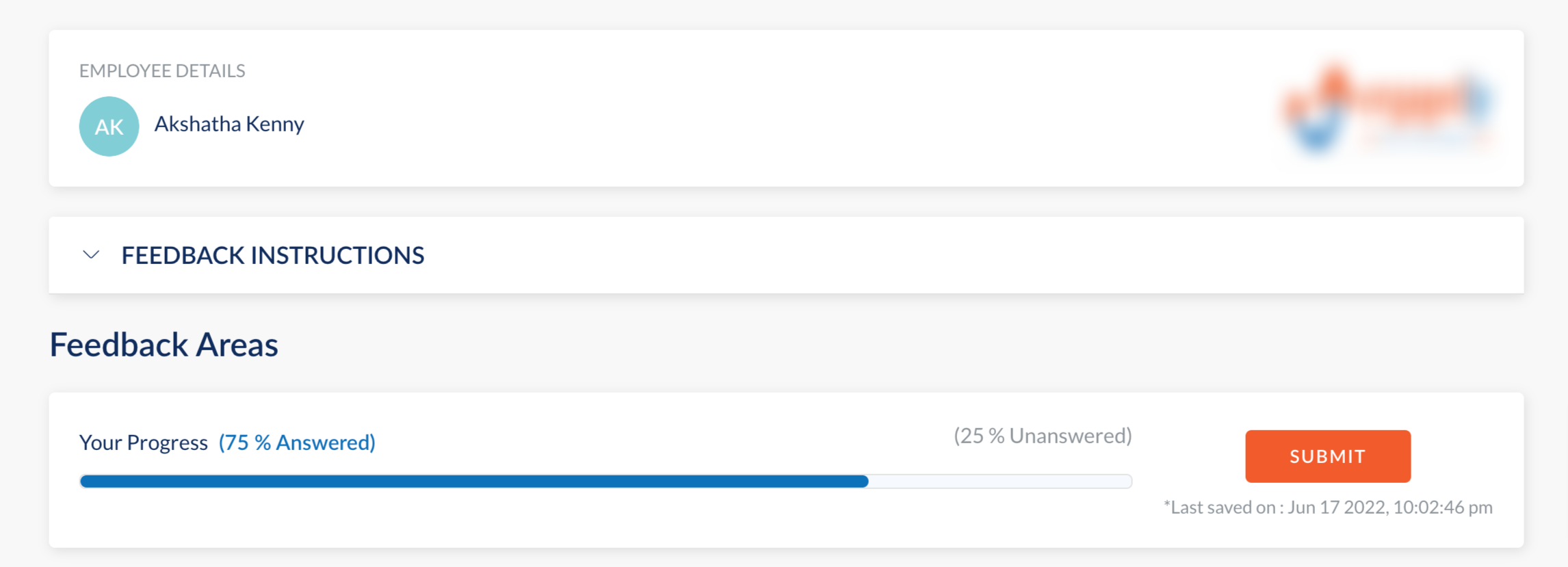Select the employee name Akshatha Kenny

click(229, 124)
